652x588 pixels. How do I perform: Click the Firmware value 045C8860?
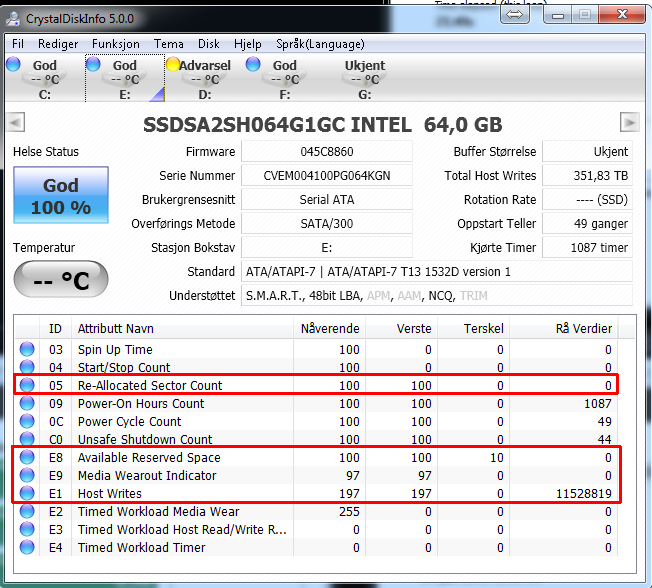(x=327, y=151)
